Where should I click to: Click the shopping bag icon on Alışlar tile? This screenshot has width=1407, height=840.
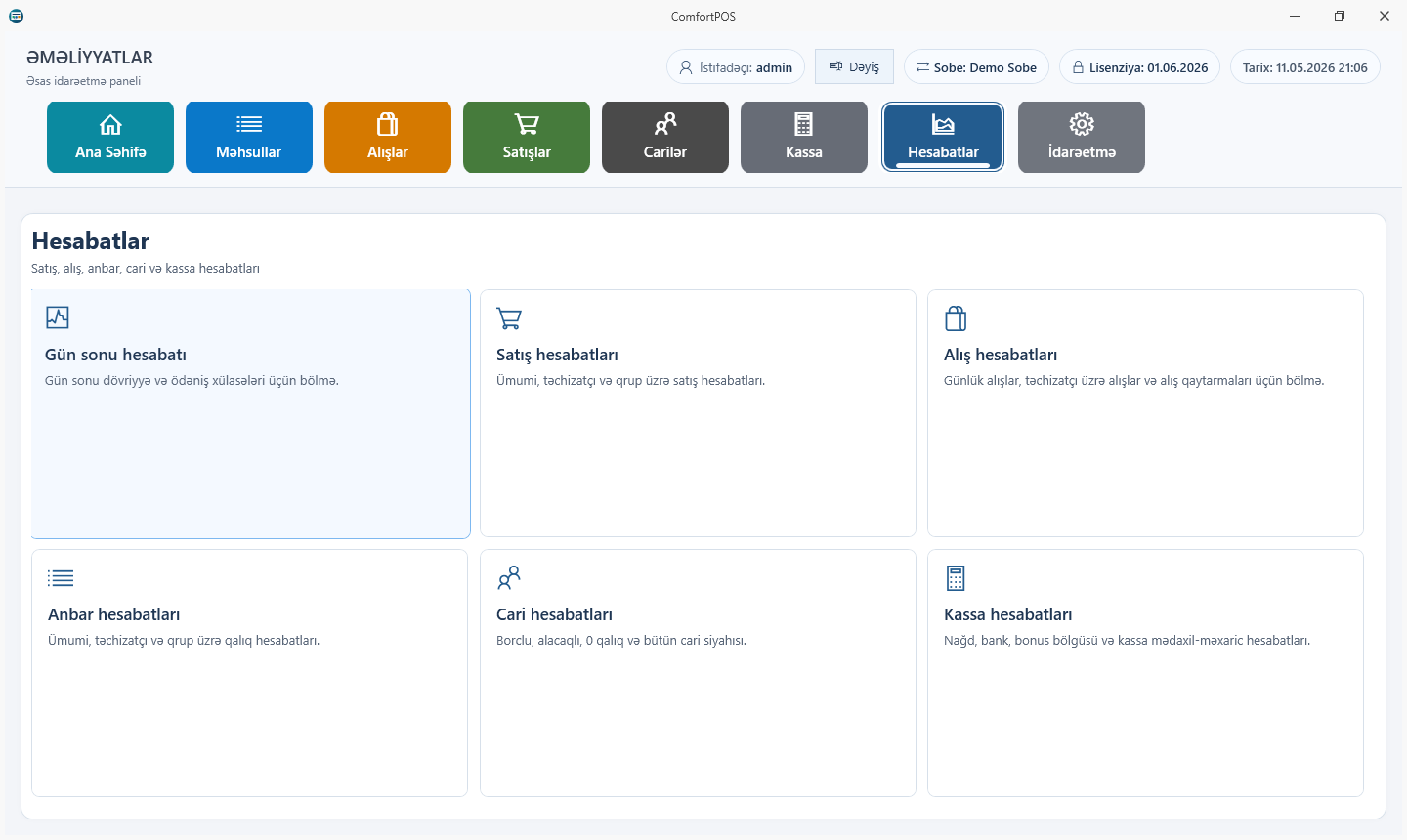tap(388, 124)
